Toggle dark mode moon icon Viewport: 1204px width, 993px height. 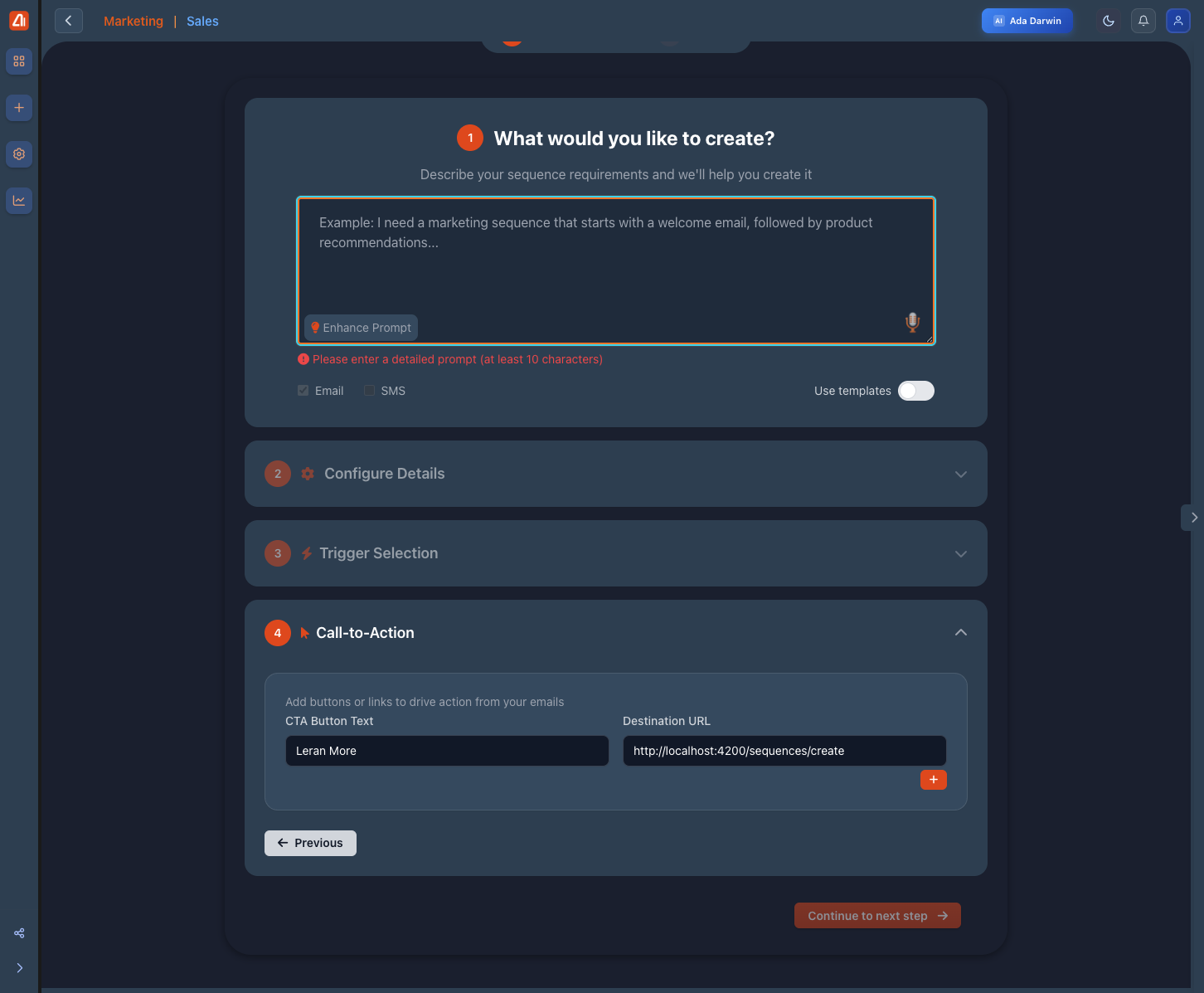pyautogui.click(x=1109, y=21)
